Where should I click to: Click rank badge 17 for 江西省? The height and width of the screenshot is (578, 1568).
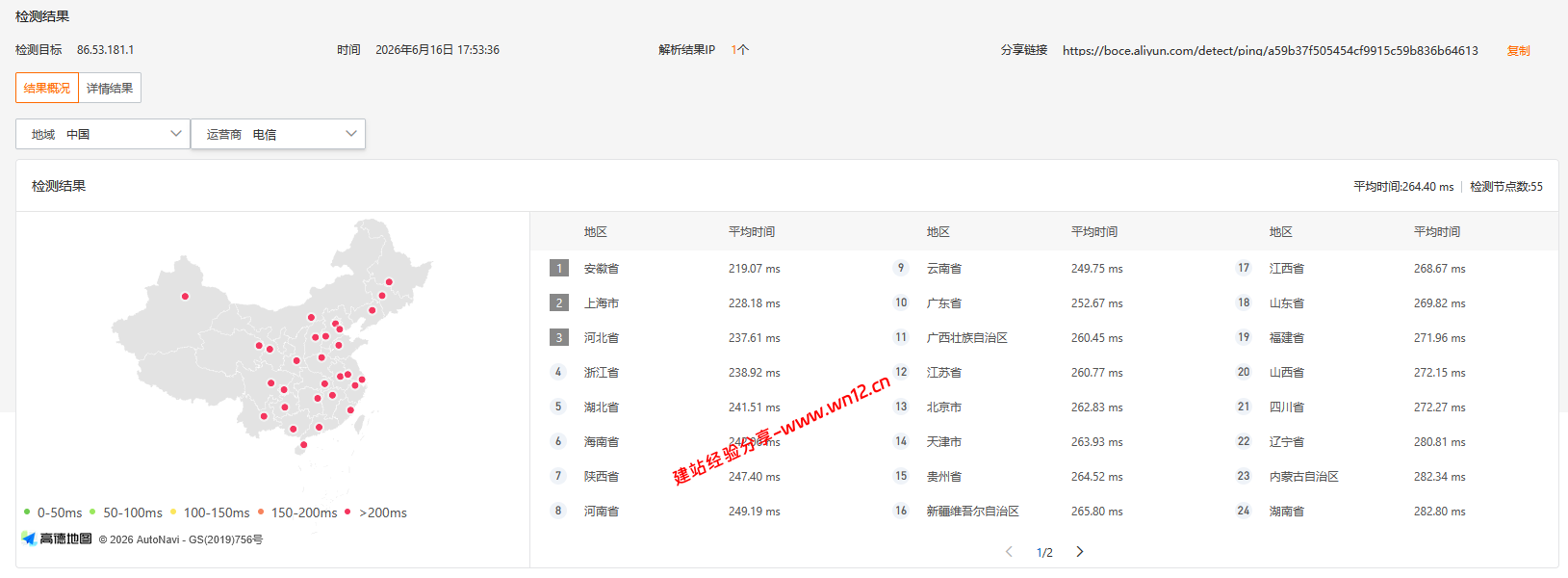[x=1244, y=268]
